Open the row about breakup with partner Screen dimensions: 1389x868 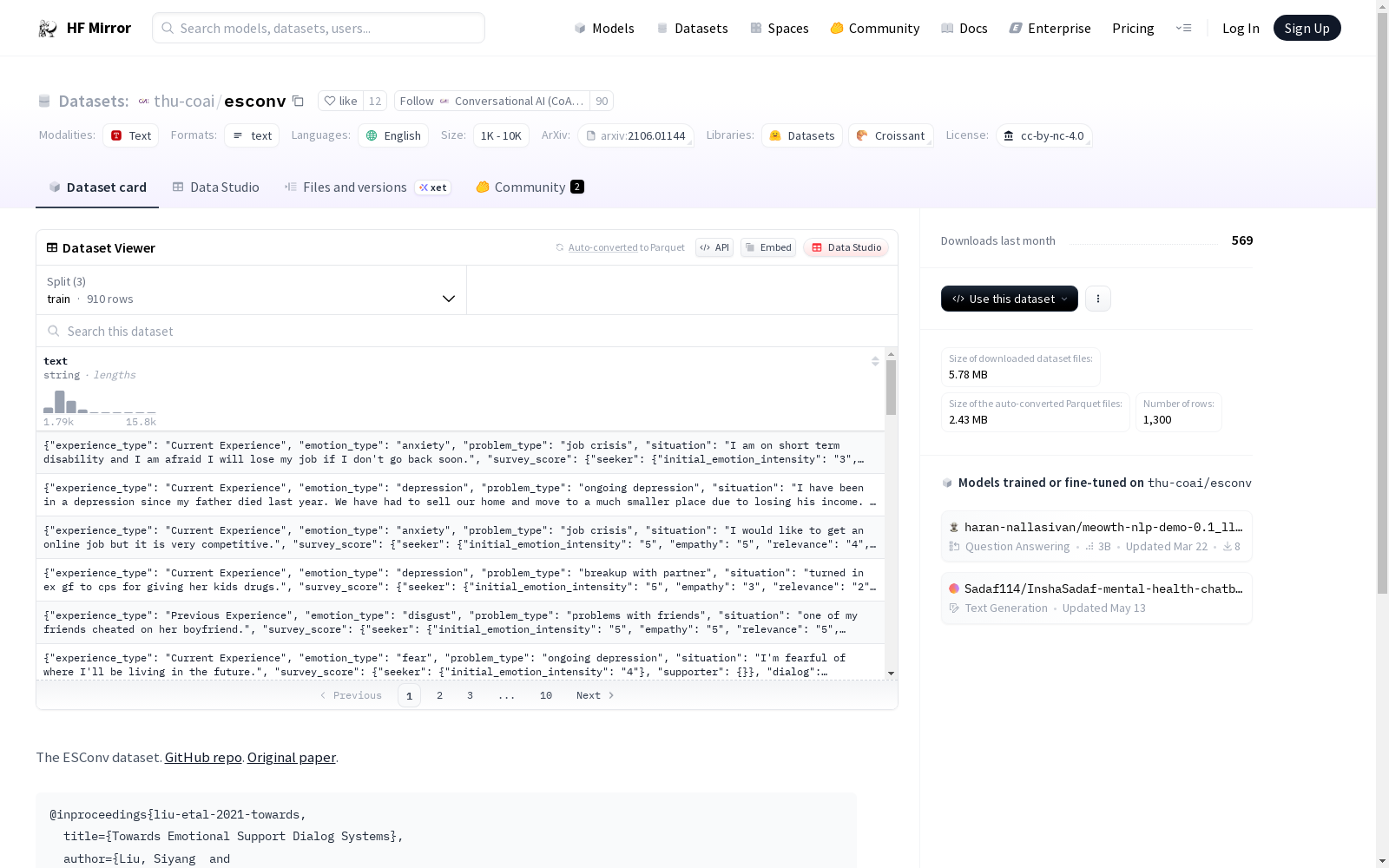click(x=460, y=580)
